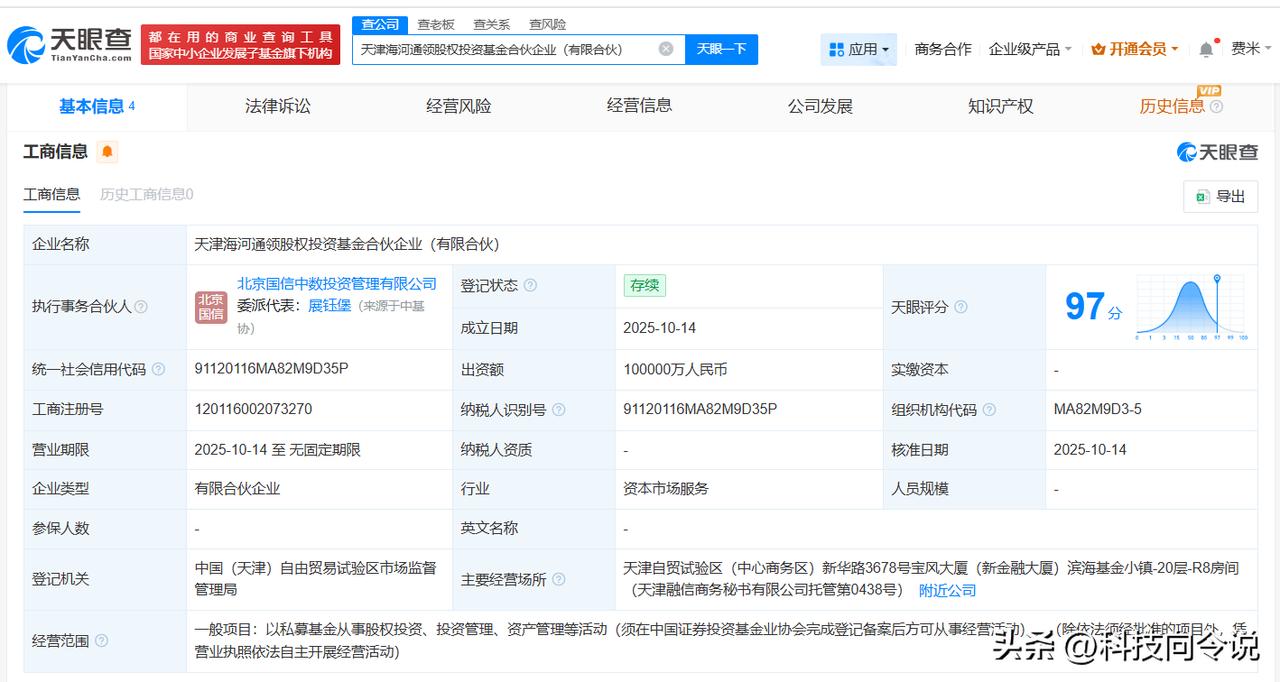This screenshot has width=1280, height=682.
Task: Click help icon next to 执行事务合伙人
Action: (141, 307)
